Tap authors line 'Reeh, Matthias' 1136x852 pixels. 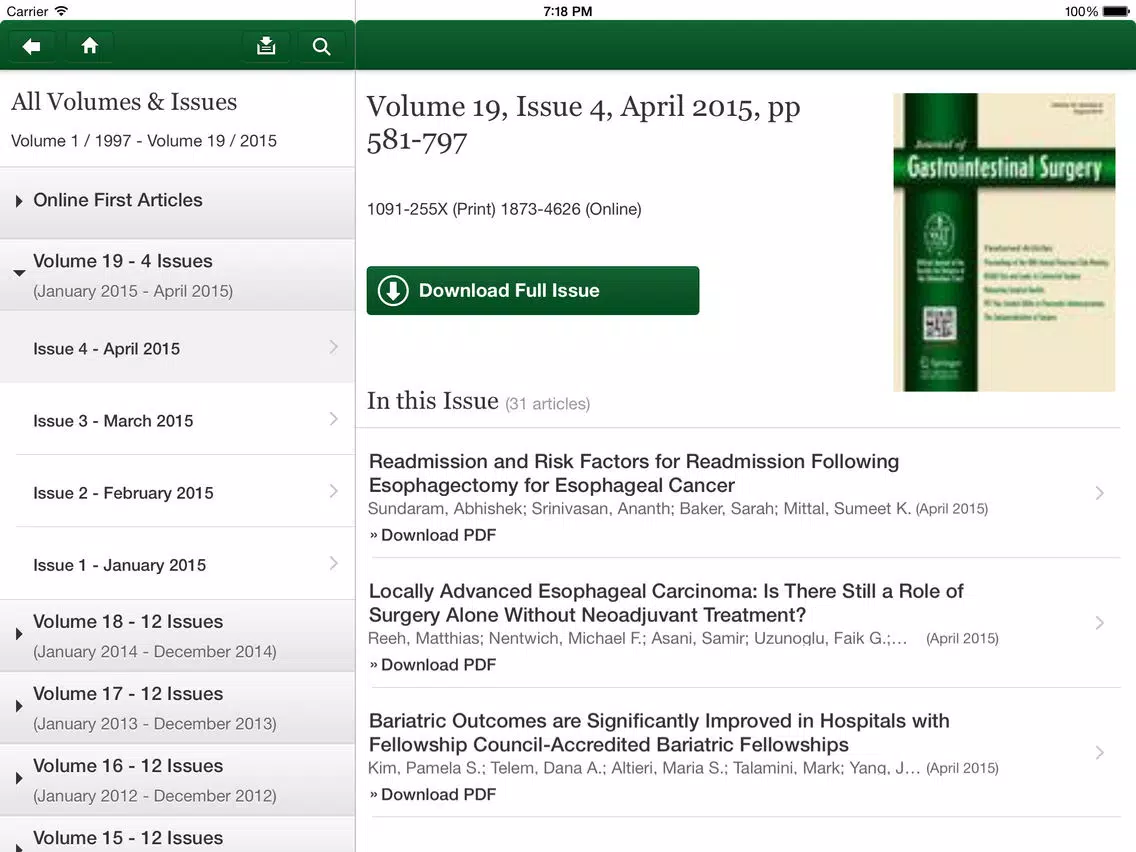[638, 638]
